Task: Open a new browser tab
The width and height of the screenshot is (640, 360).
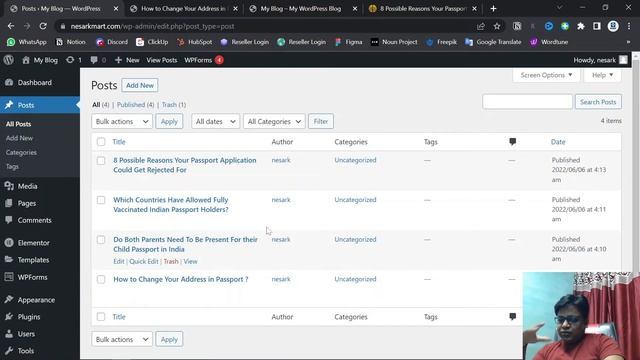Action: pos(493,9)
